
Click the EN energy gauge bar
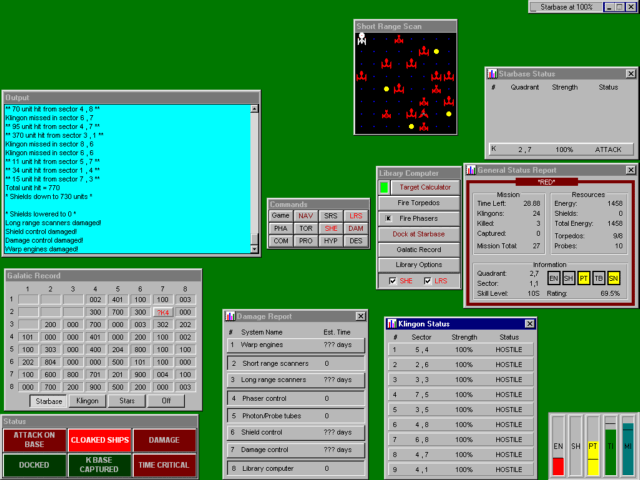(558, 446)
